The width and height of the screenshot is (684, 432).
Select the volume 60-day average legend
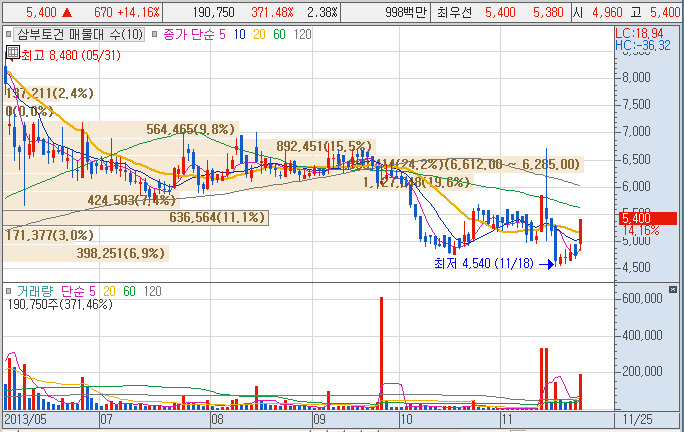(129, 291)
